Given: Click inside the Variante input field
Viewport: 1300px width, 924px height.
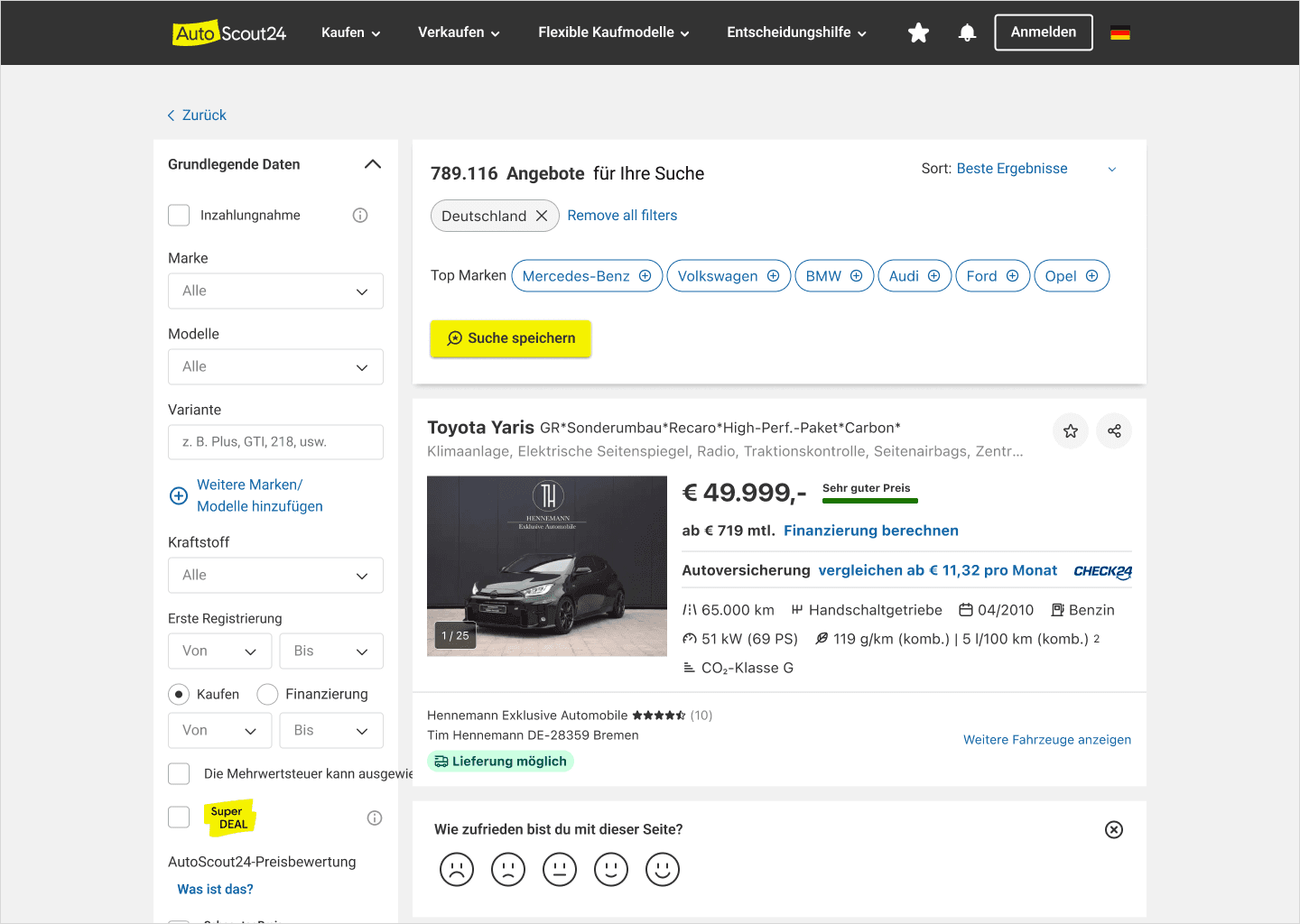Looking at the screenshot, I should tap(275, 442).
